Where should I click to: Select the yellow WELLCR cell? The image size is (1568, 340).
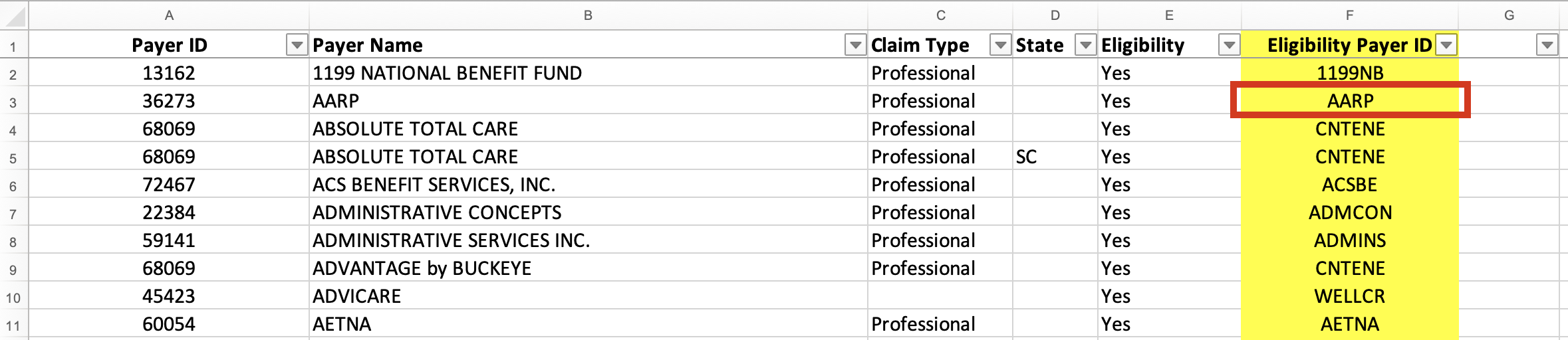(x=1349, y=296)
